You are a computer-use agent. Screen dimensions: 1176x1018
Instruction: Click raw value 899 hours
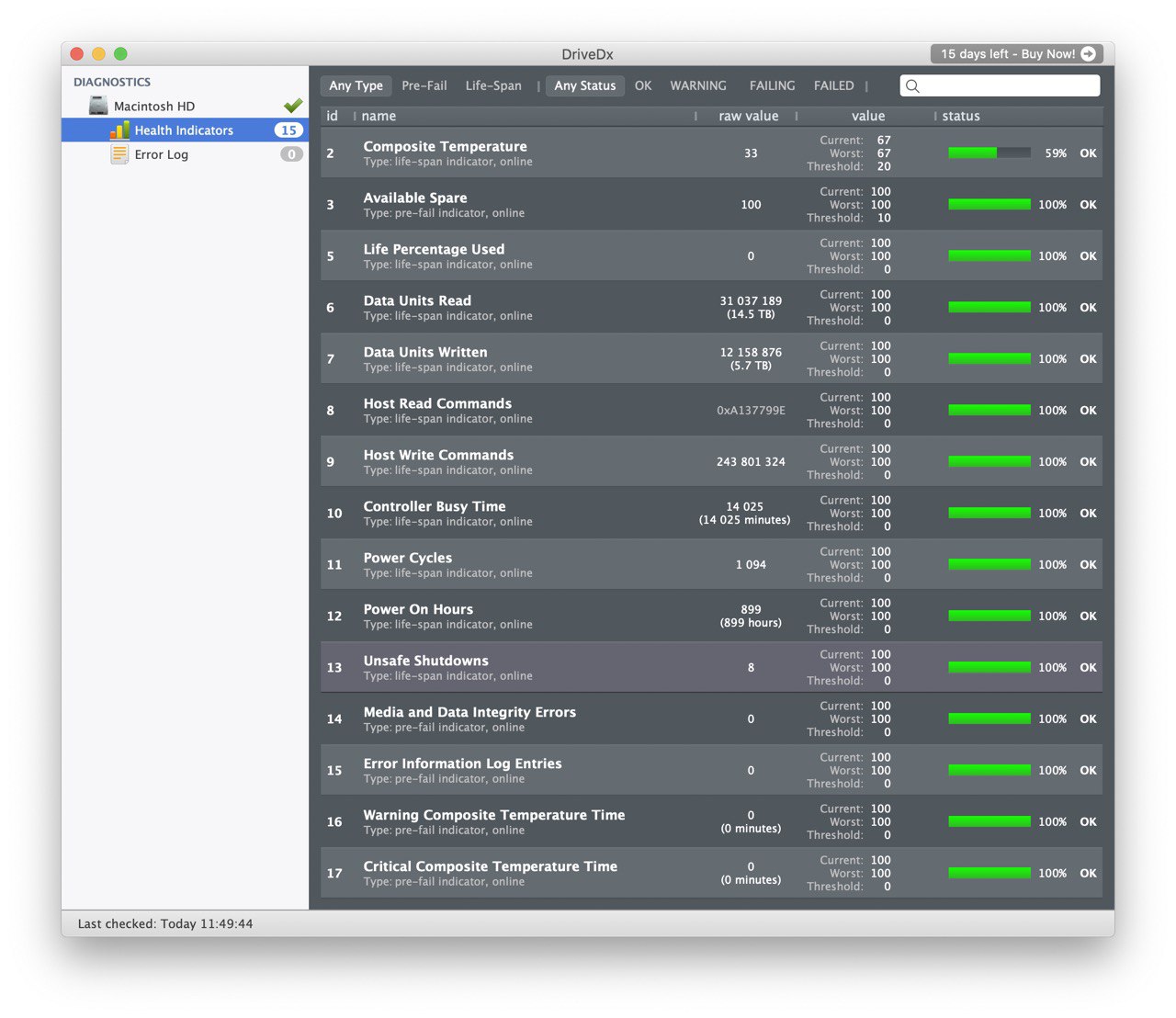[751, 623]
